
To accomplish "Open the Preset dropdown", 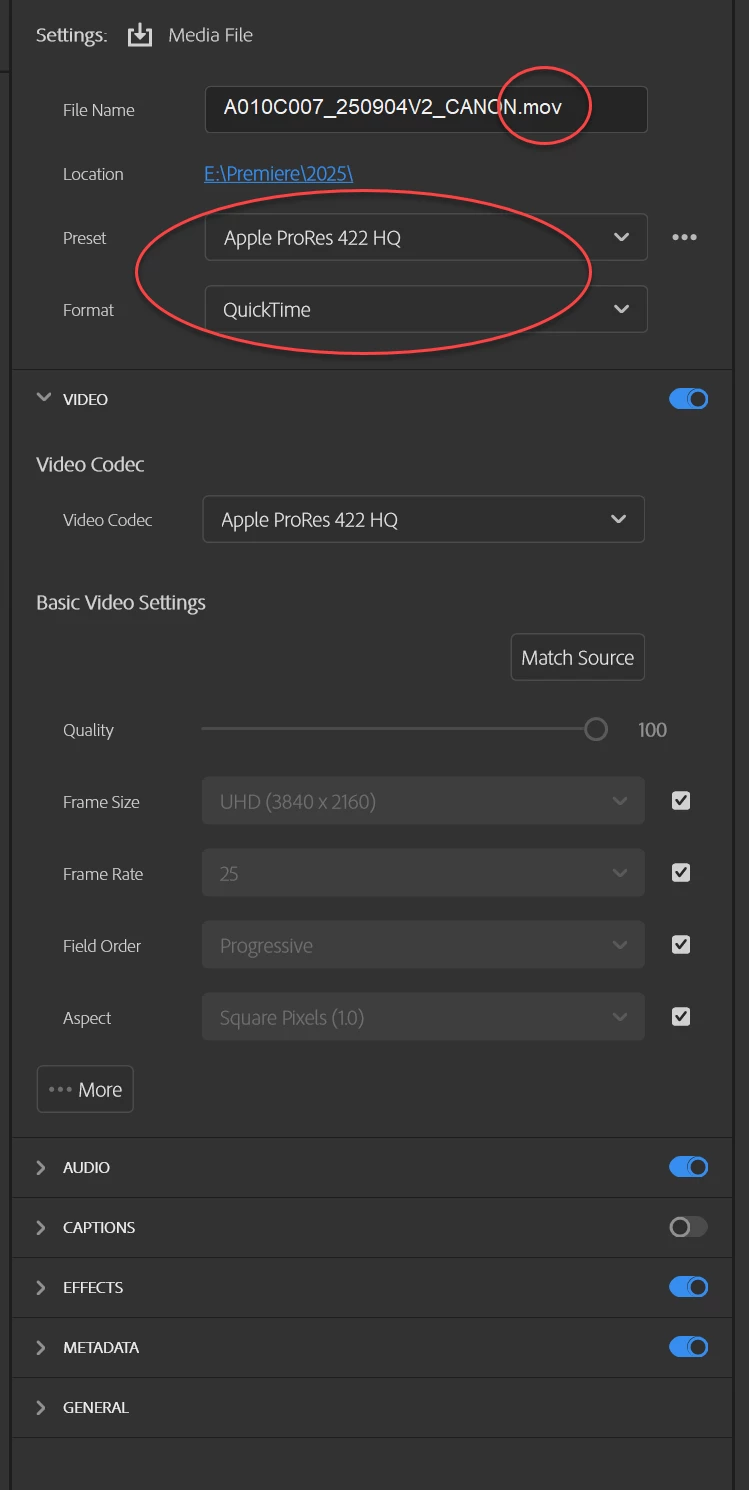I will 426,238.
